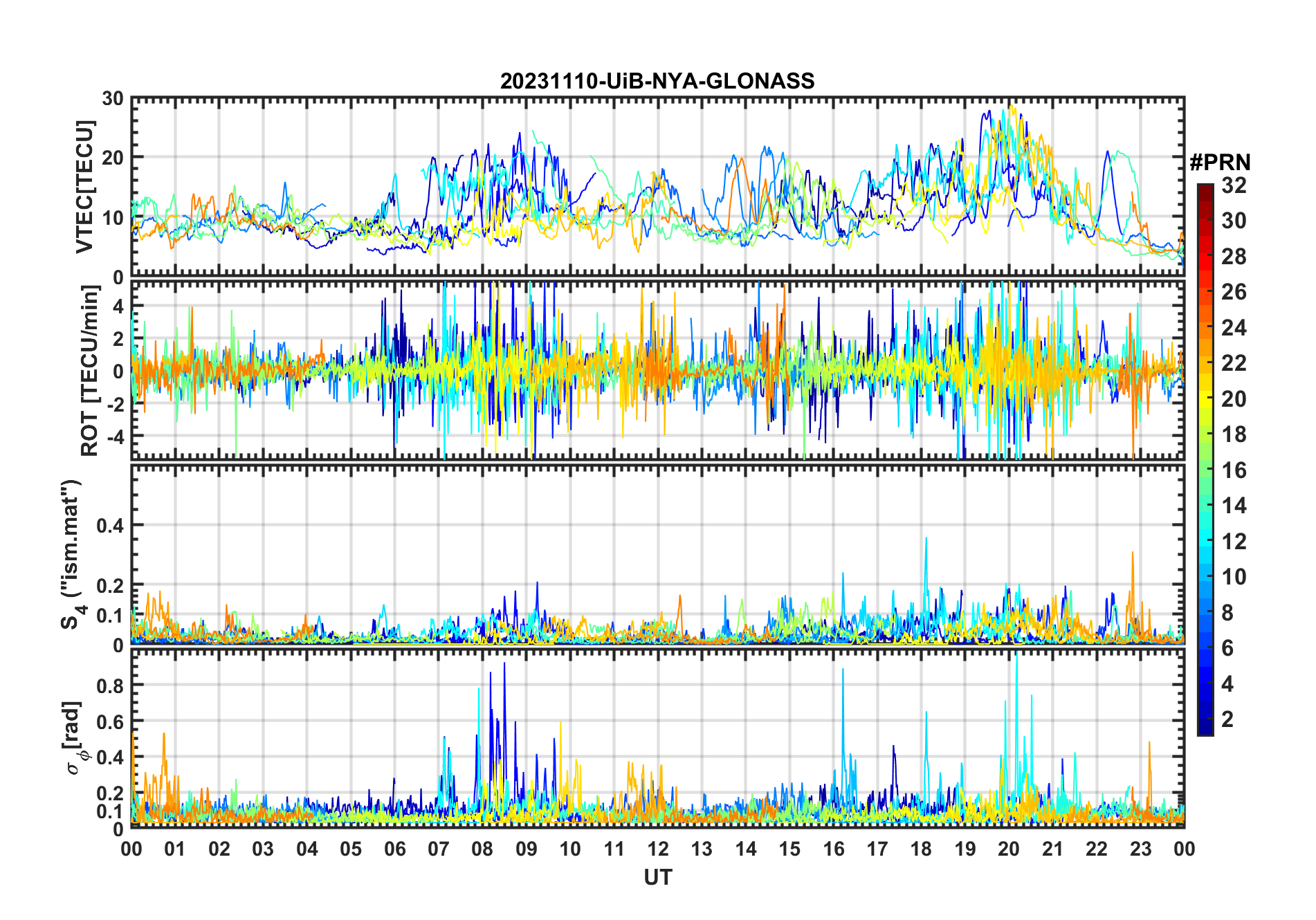Screen dimensions: 1316x920
Task: Click the plot title 20231110-UiB-NYA-GLONASS
Action: point(657,81)
